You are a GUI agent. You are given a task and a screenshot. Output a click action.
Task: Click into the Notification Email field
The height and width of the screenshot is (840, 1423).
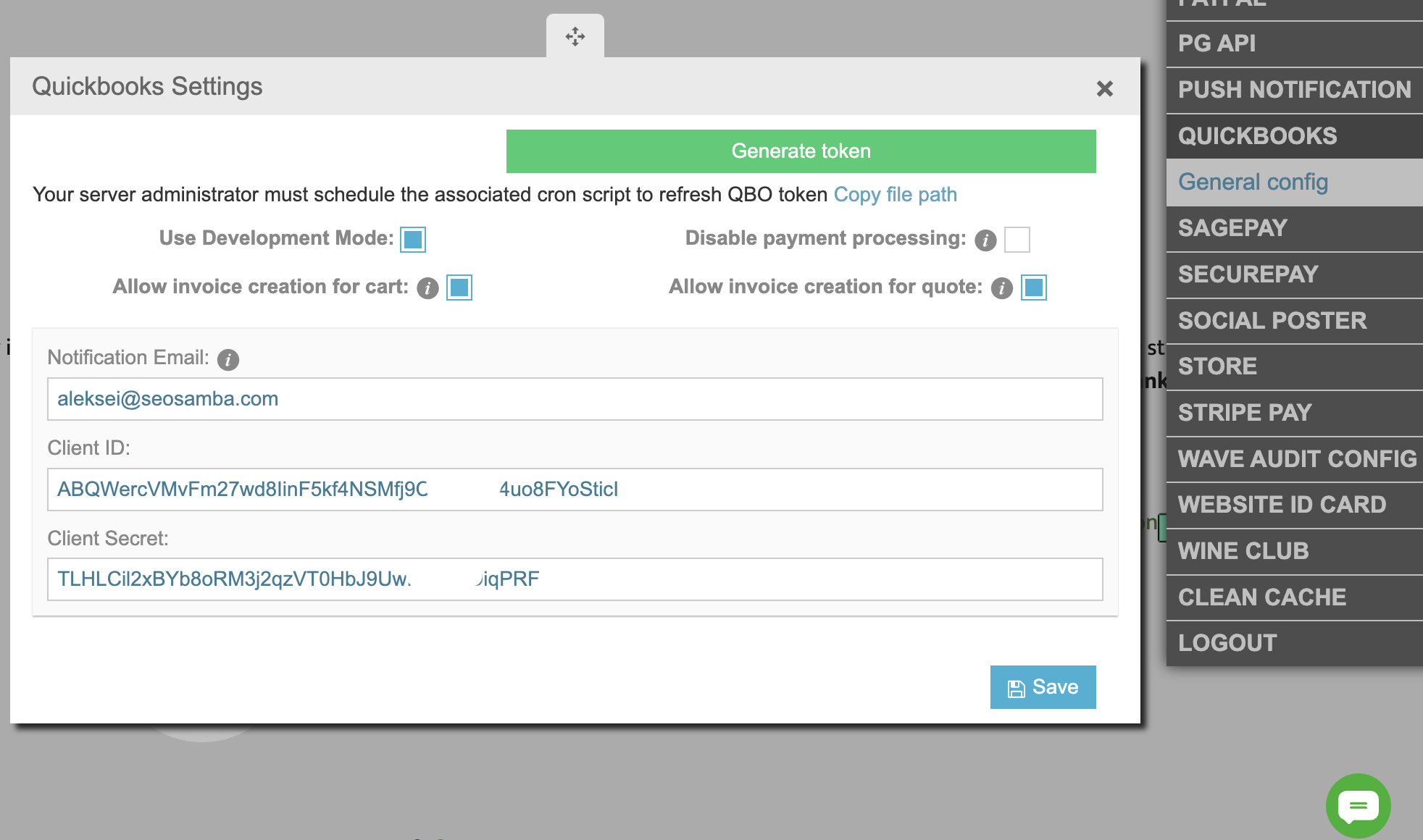pyautogui.click(x=575, y=399)
